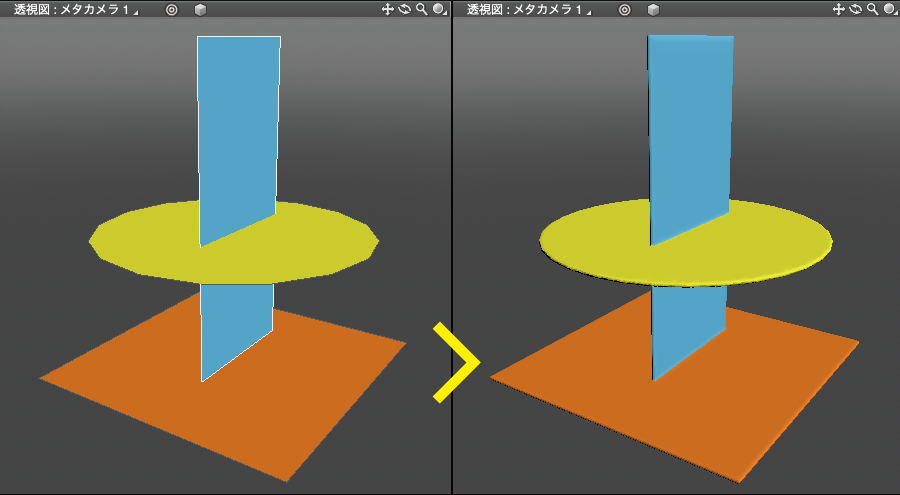The width and height of the screenshot is (900, 495).
Task: Click the cube icon in right viewport header
Action: pyautogui.click(x=653, y=9)
